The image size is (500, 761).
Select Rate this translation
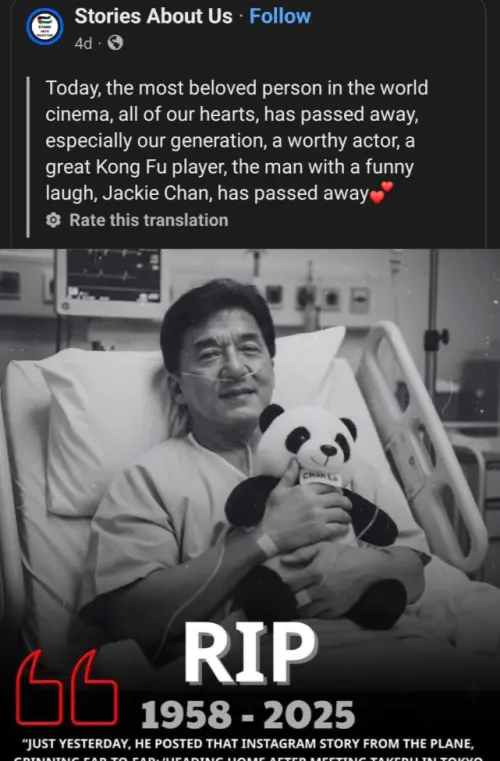point(149,220)
